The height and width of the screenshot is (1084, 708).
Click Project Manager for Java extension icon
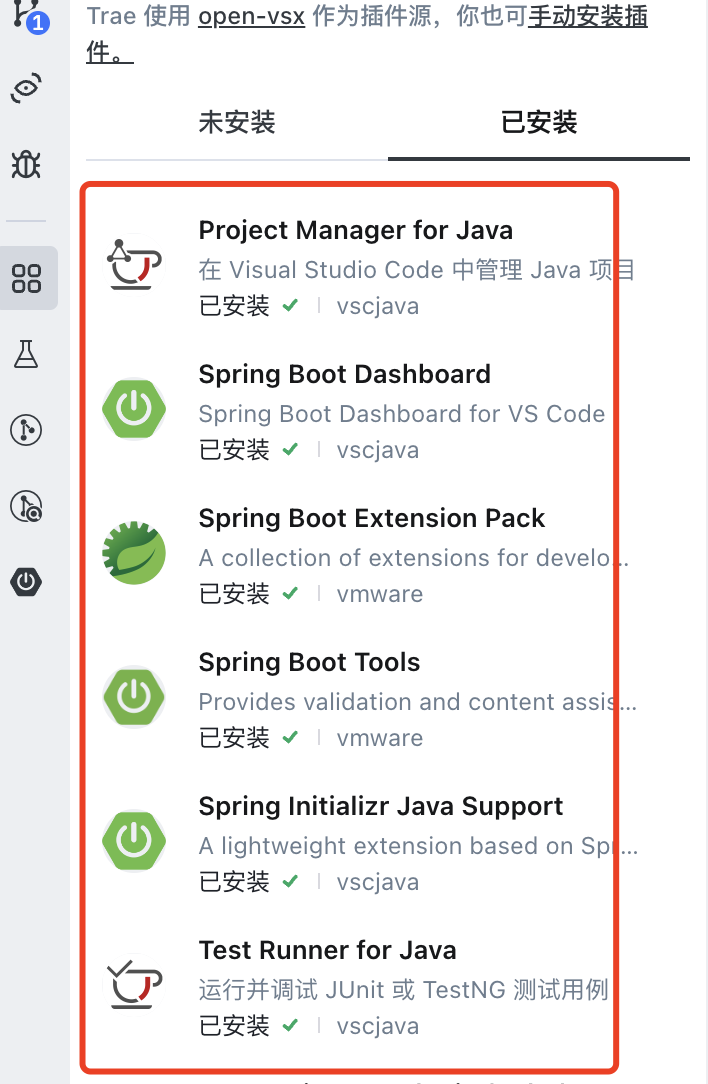coord(134,265)
